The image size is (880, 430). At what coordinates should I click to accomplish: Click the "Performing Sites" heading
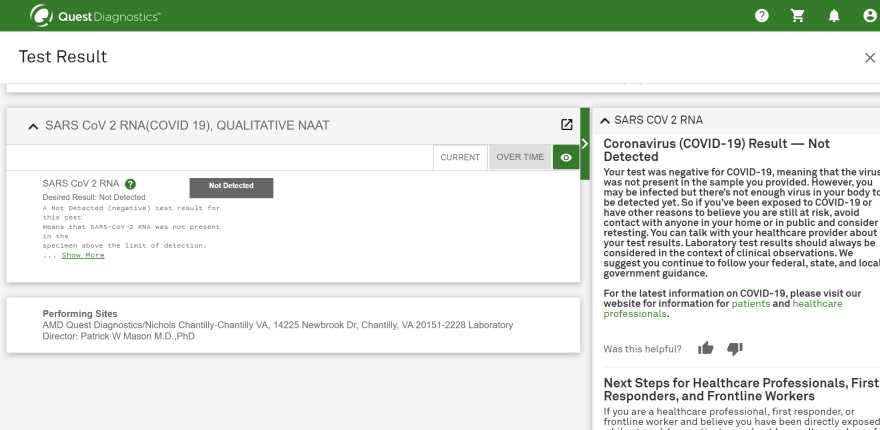click(80, 314)
